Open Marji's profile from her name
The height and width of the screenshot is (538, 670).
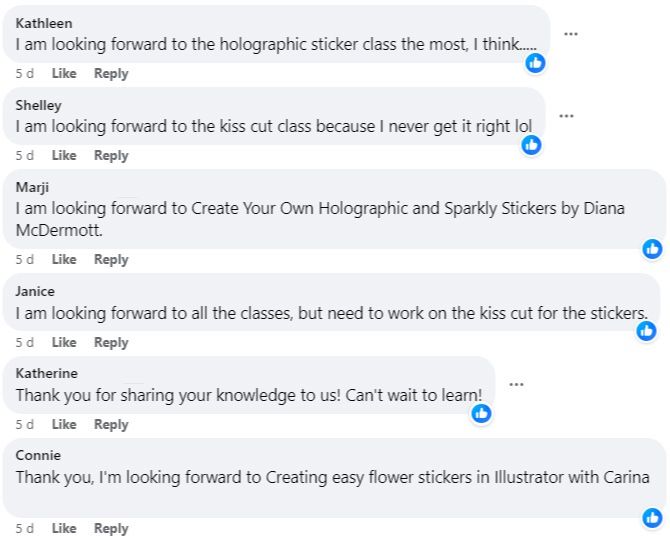tap(33, 187)
